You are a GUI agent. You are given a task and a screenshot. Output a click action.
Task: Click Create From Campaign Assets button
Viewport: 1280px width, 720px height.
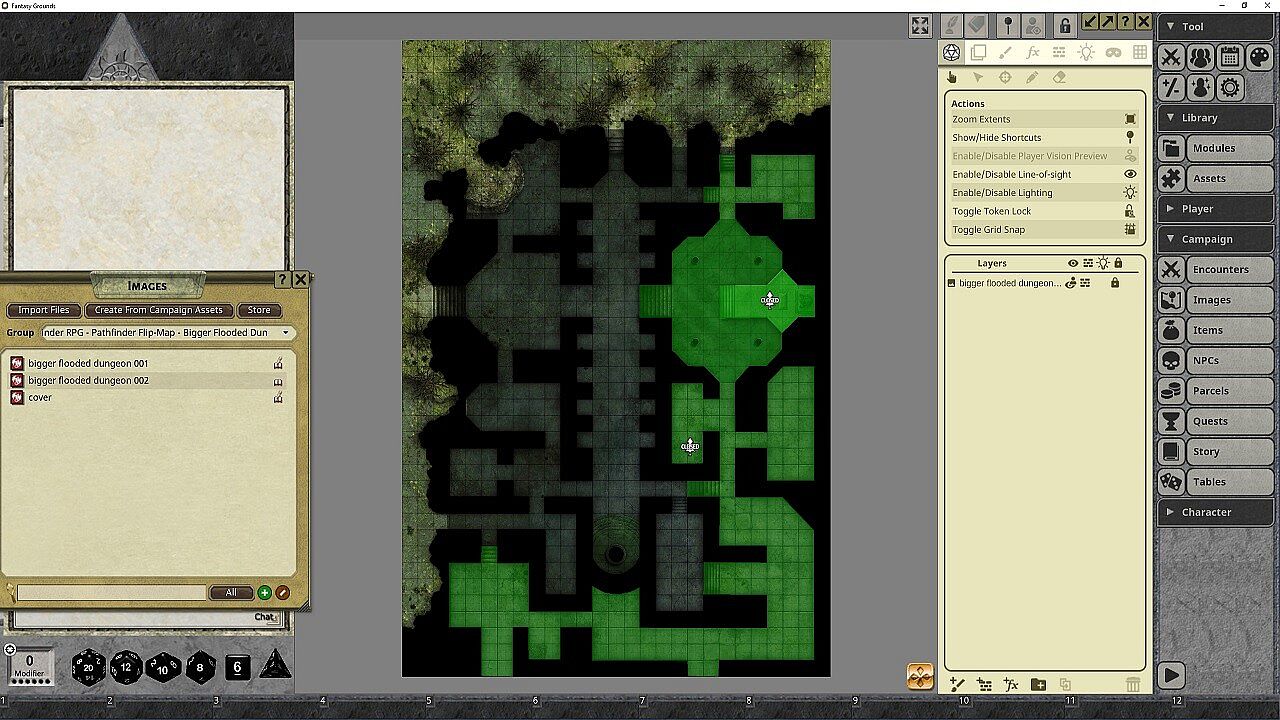click(159, 310)
